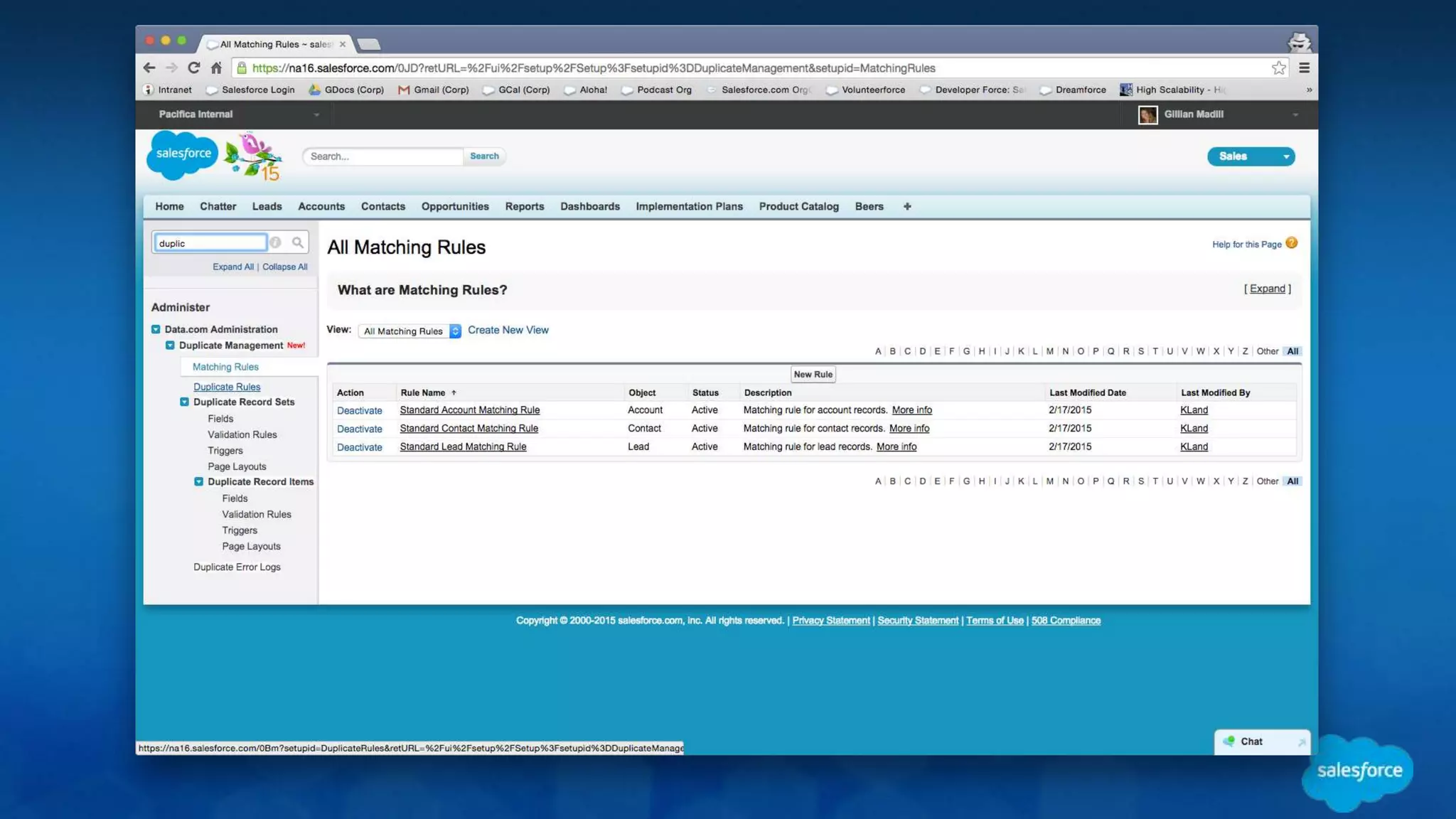Pop out the Chat widget arrow
Image resolution: width=1456 pixels, height=819 pixels.
click(x=1301, y=742)
